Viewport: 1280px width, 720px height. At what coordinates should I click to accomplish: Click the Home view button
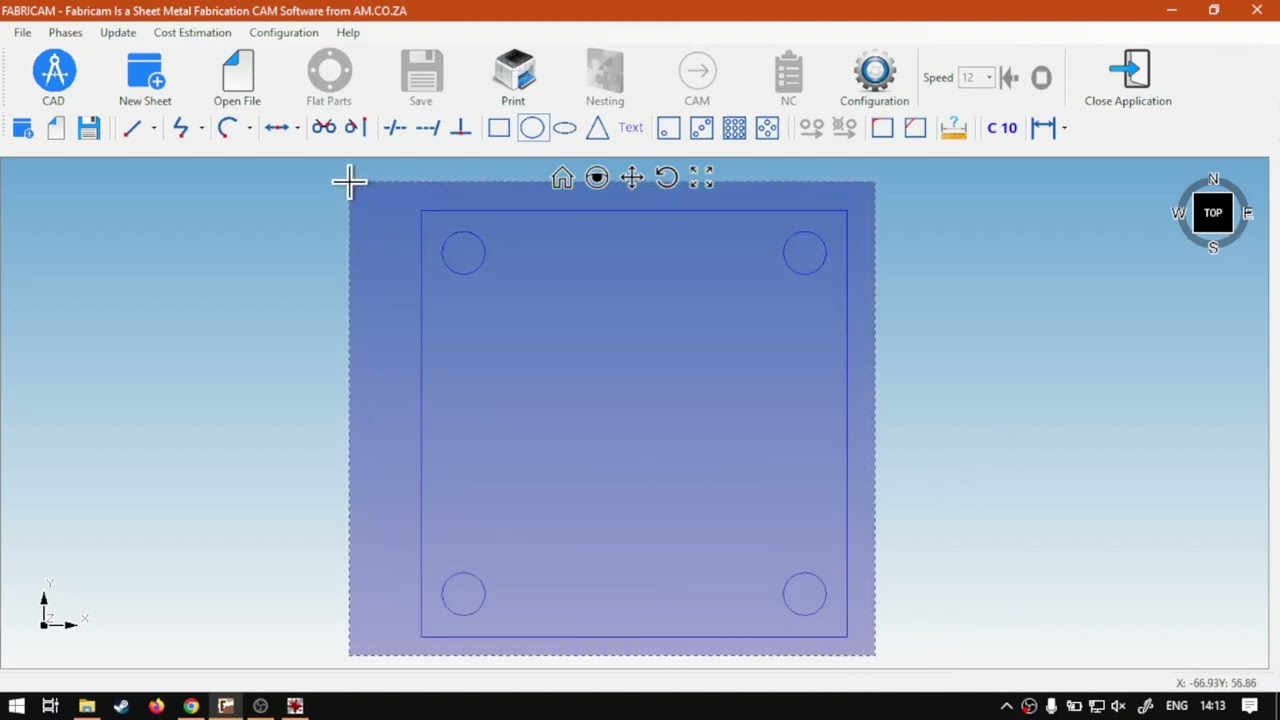point(562,178)
